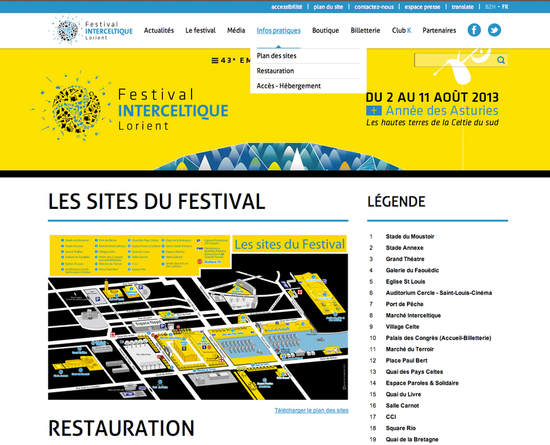Open the festival sites map image
This screenshot has width=550, height=445.
point(198,317)
